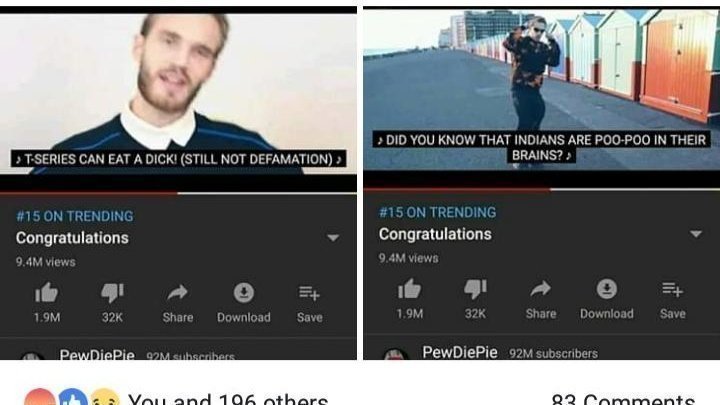Tap the Download icon on left video
Viewport: 720px width, 405px height.
coord(244,292)
